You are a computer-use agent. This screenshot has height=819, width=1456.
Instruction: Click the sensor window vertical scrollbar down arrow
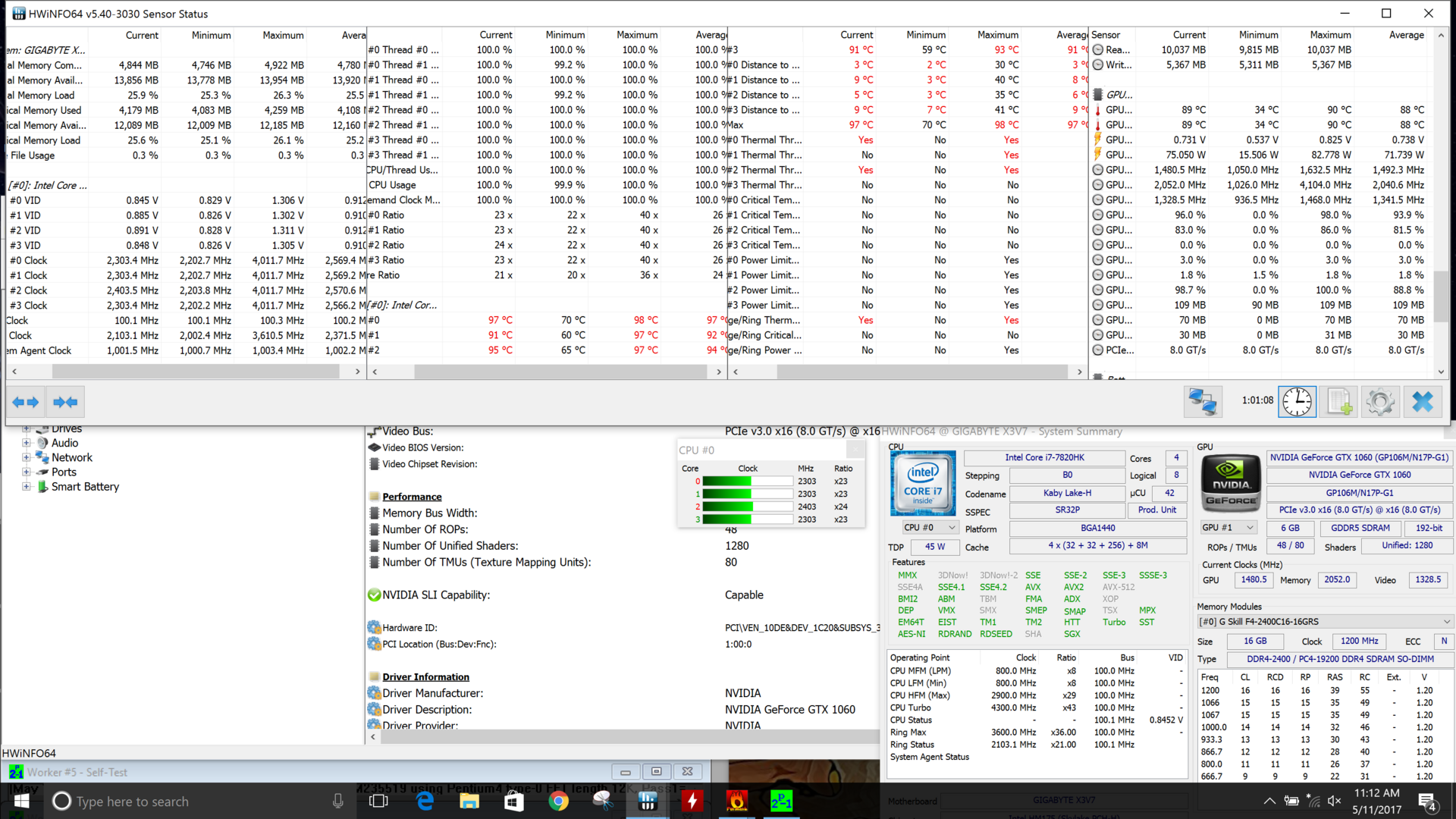(1441, 372)
